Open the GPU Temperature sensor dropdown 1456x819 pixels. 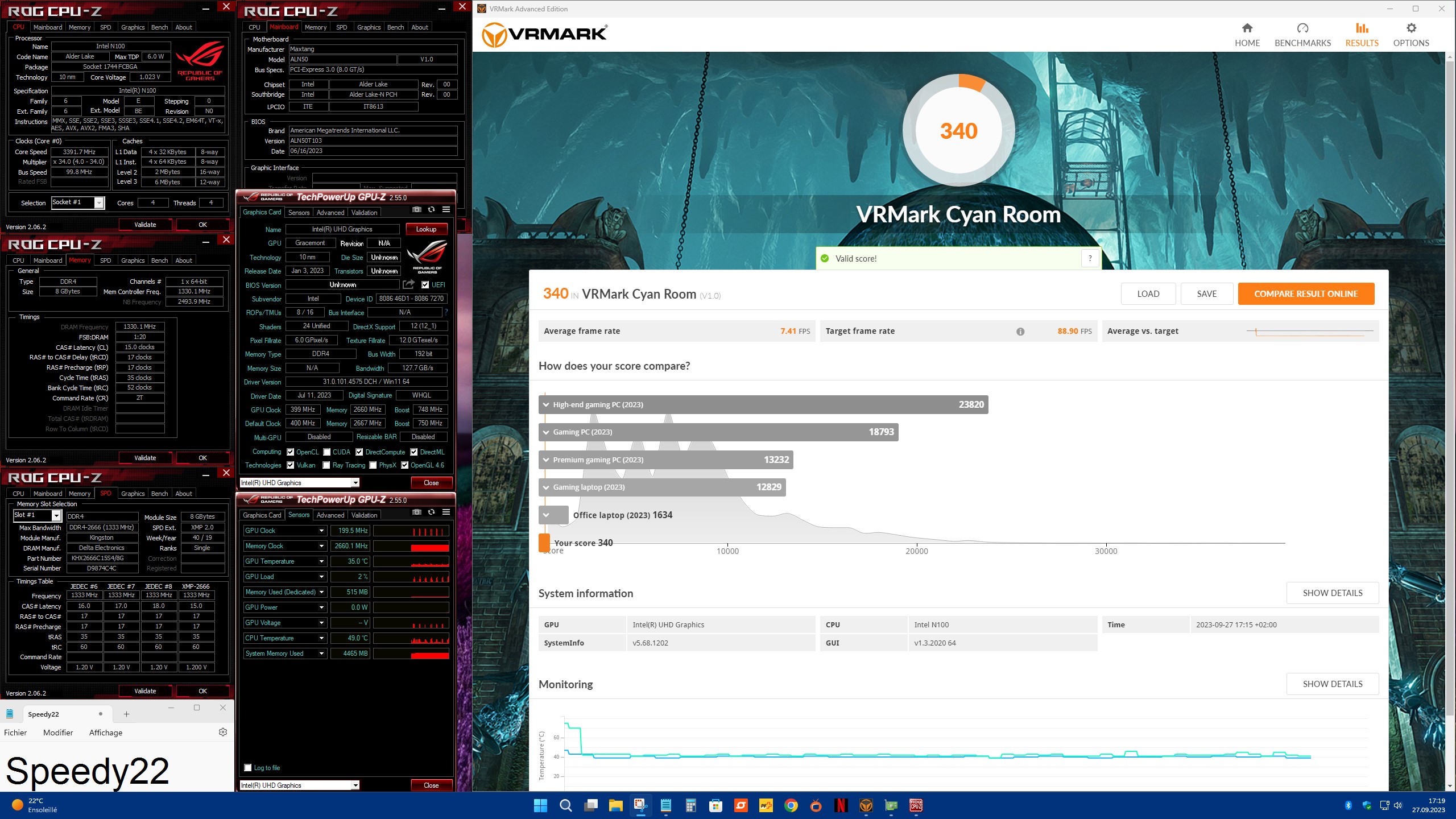coord(321,561)
